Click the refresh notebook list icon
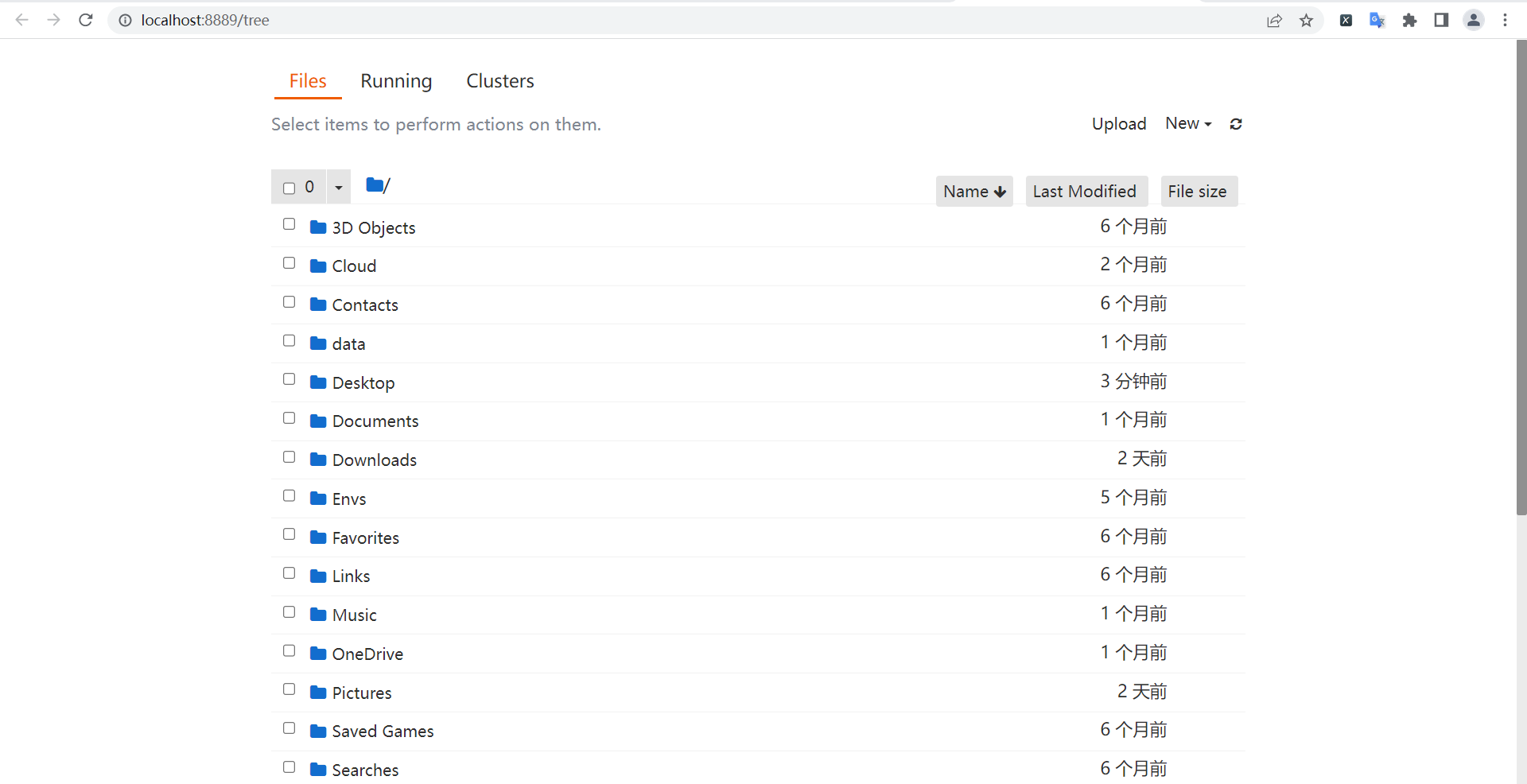1527x784 pixels. pos(1236,124)
